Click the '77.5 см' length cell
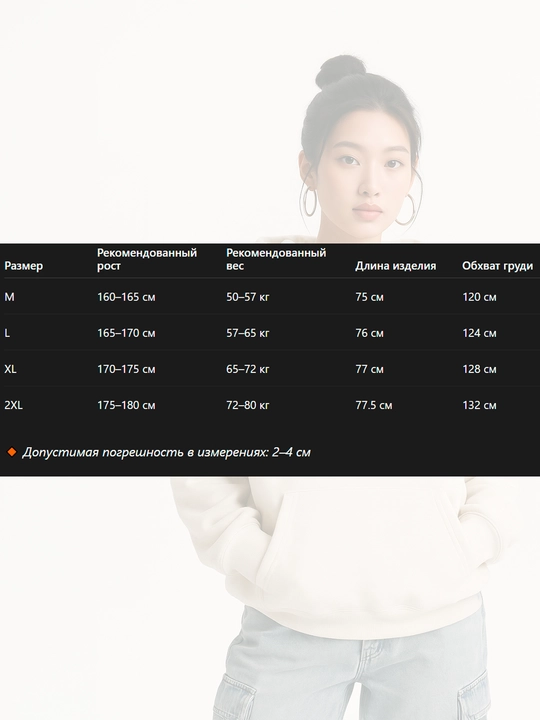 pos(374,405)
